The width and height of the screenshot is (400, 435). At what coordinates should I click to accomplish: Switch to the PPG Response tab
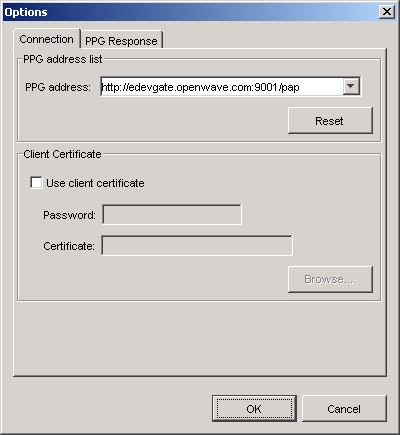point(121,41)
